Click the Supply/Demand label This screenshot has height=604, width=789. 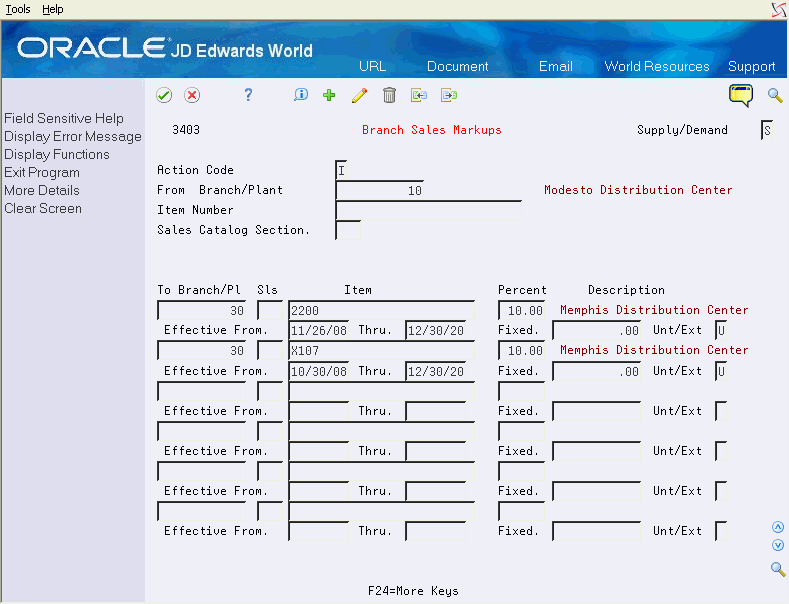(x=682, y=130)
